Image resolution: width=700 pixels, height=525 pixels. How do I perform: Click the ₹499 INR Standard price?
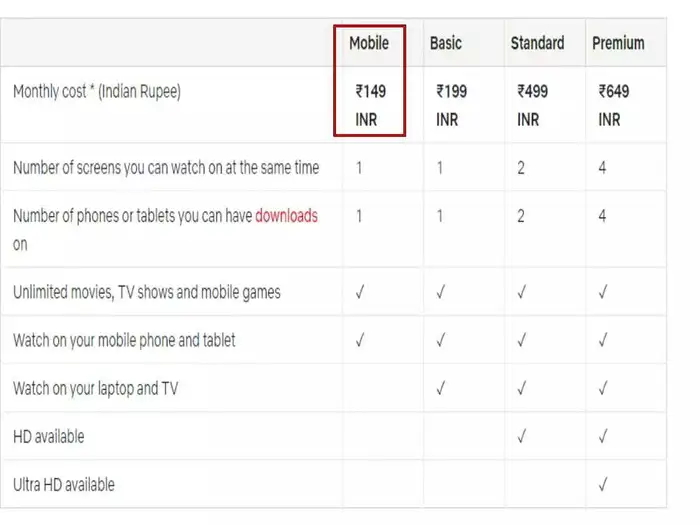532,105
